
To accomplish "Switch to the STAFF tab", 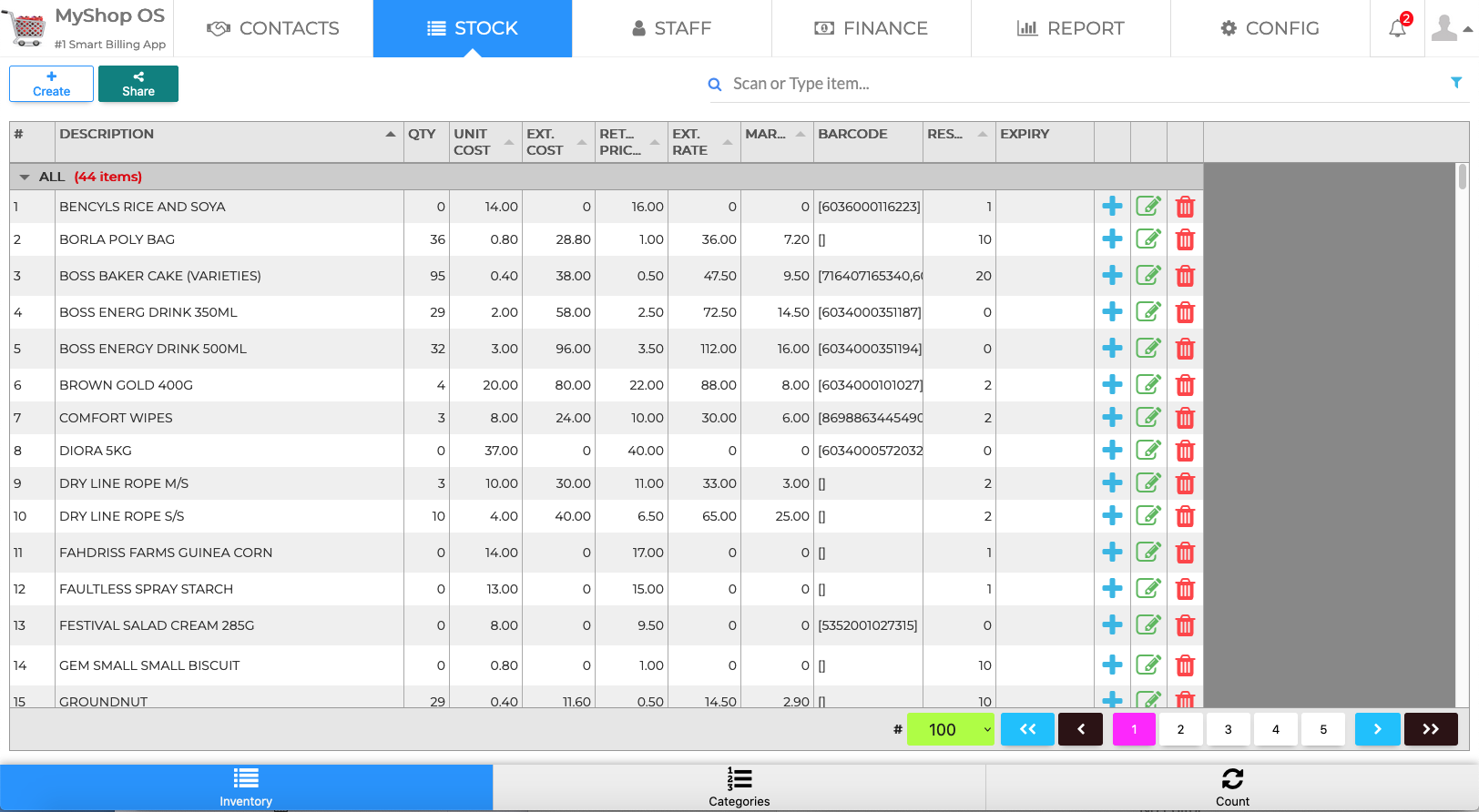I will point(672,28).
